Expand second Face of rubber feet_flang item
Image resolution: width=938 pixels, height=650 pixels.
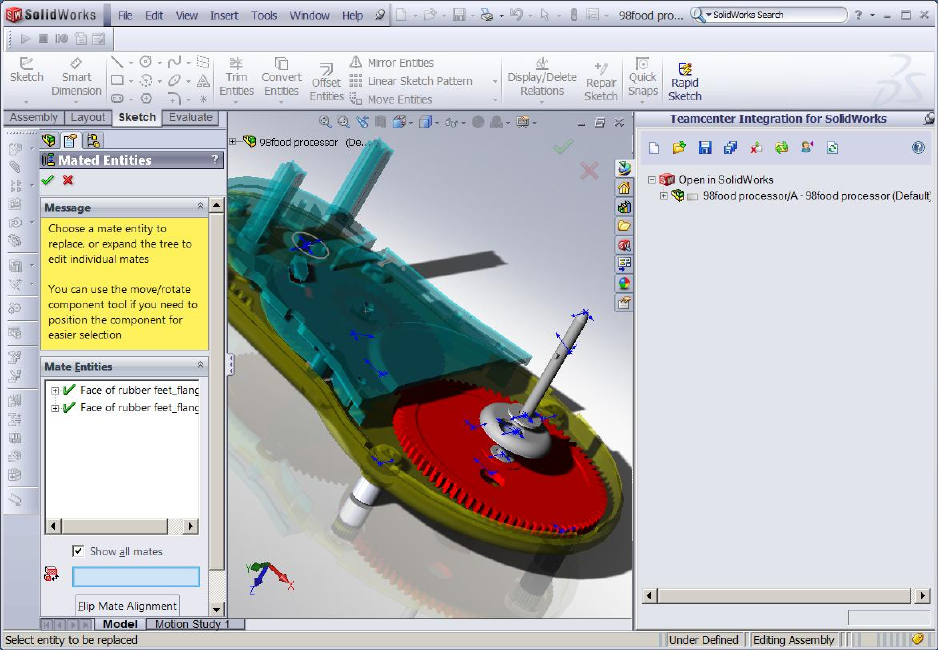[55, 408]
